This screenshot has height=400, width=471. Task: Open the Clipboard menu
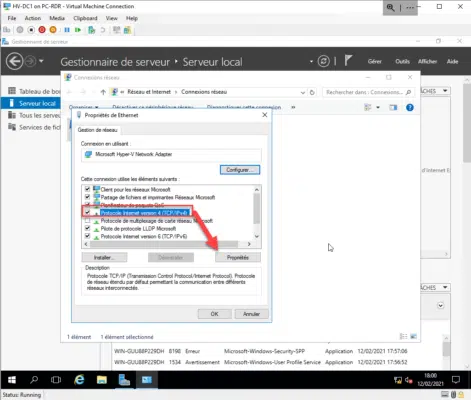pyautogui.click(x=85, y=18)
